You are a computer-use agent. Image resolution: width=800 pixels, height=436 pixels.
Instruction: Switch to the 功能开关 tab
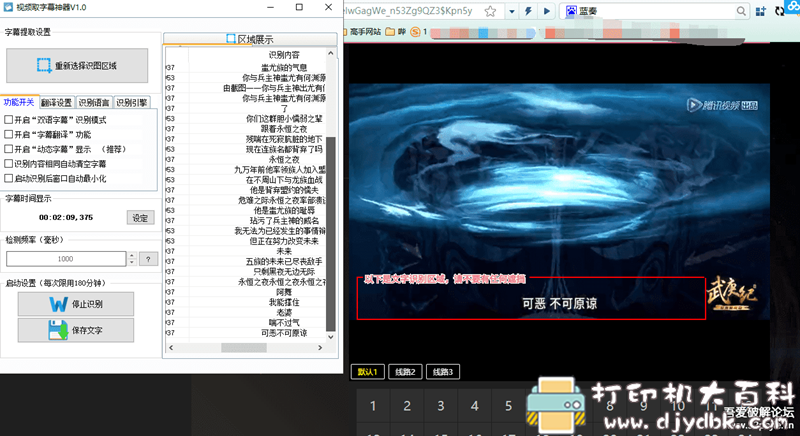[19, 102]
